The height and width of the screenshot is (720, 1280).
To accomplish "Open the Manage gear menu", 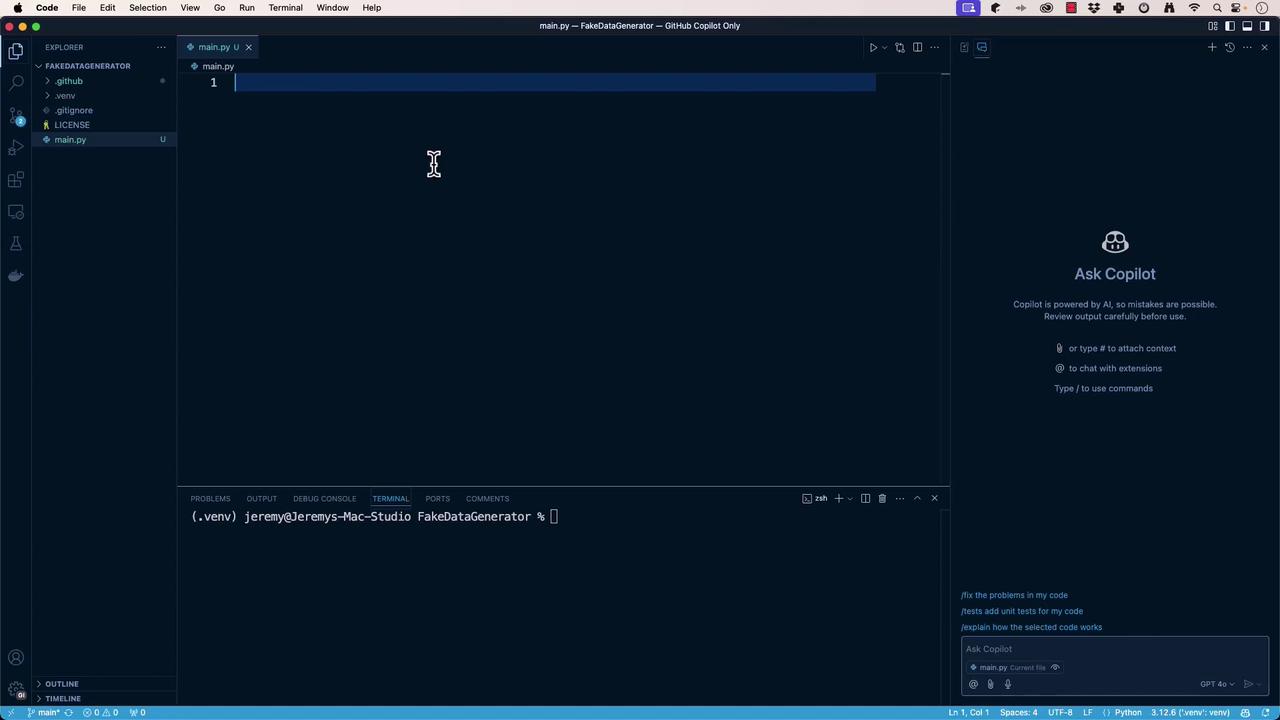I will tap(16, 690).
